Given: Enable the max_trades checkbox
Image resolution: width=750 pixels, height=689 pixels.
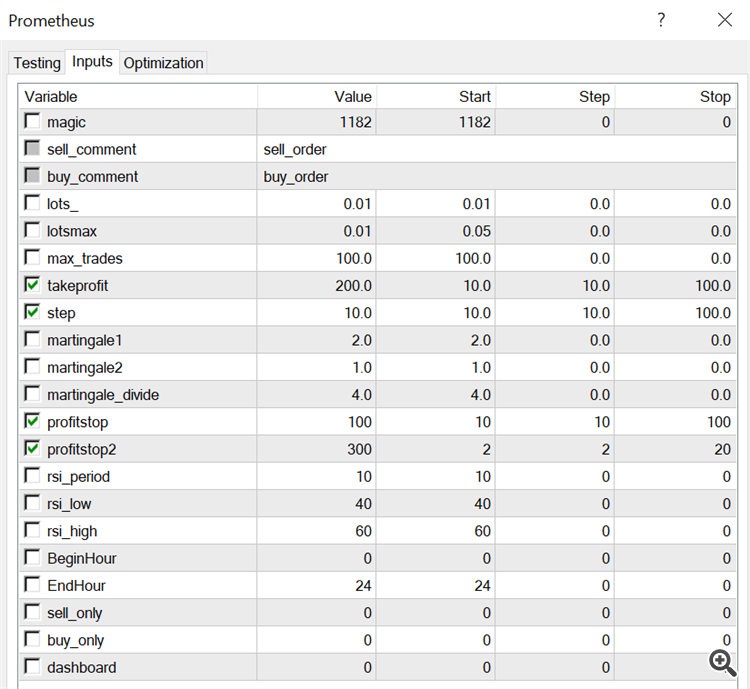Looking at the screenshot, I should [x=32, y=257].
